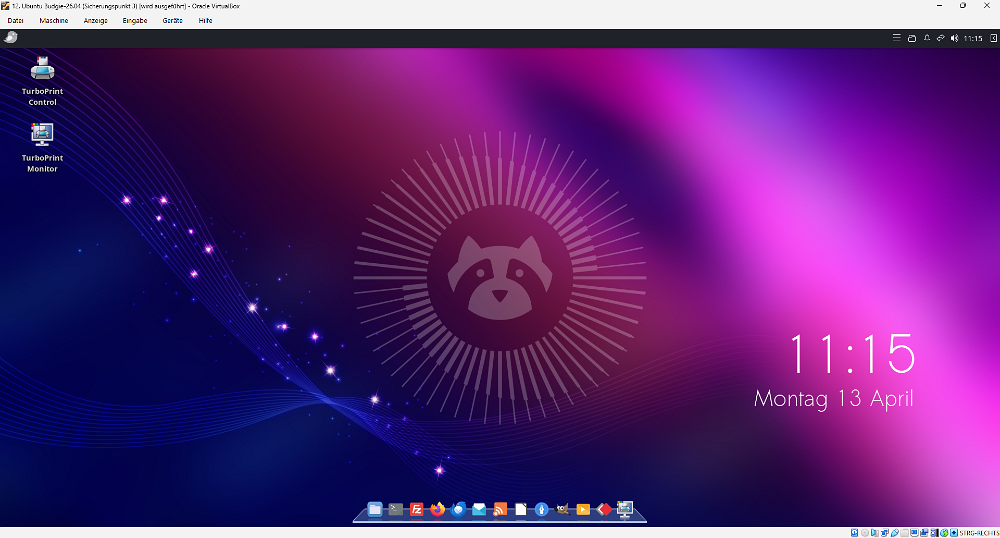Show notifications via the bell icon
The height and width of the screenshot is (538, 1000).
(x=926, y=38)
